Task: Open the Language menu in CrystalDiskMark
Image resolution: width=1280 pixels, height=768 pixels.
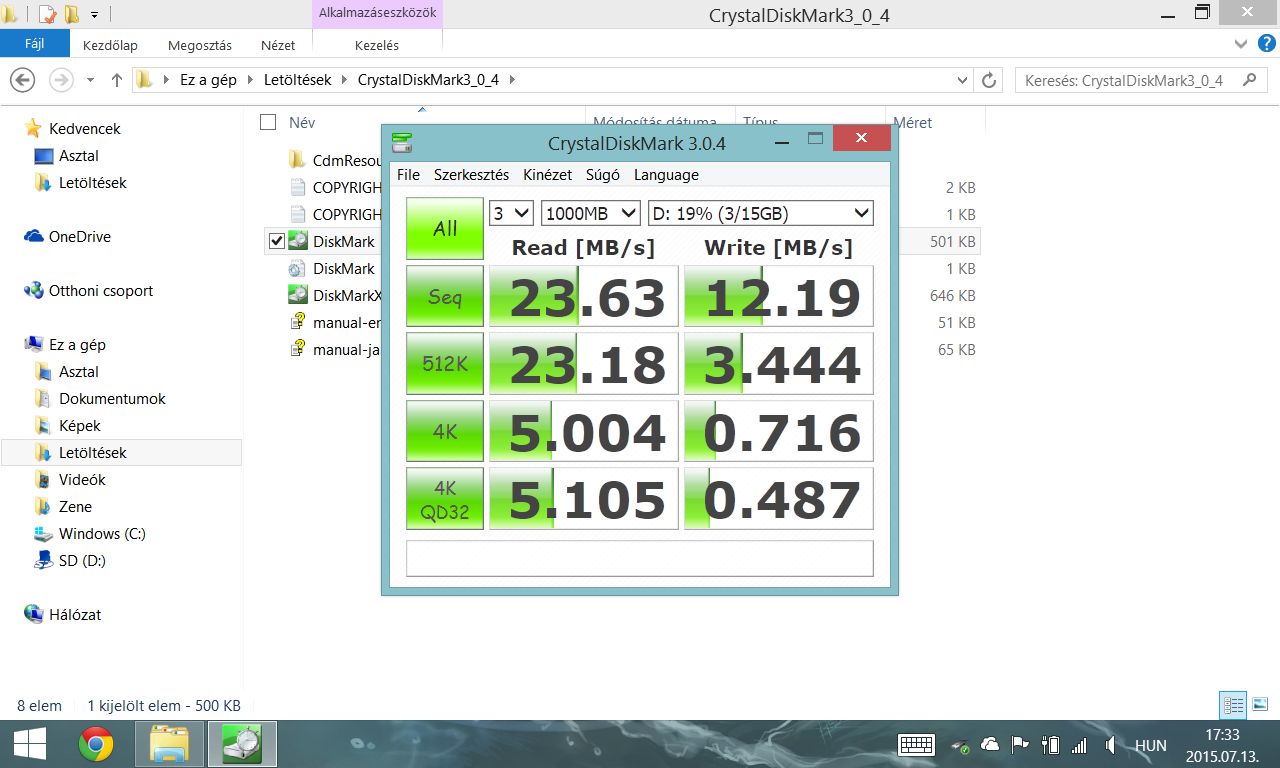Action: tap(666, 175)
